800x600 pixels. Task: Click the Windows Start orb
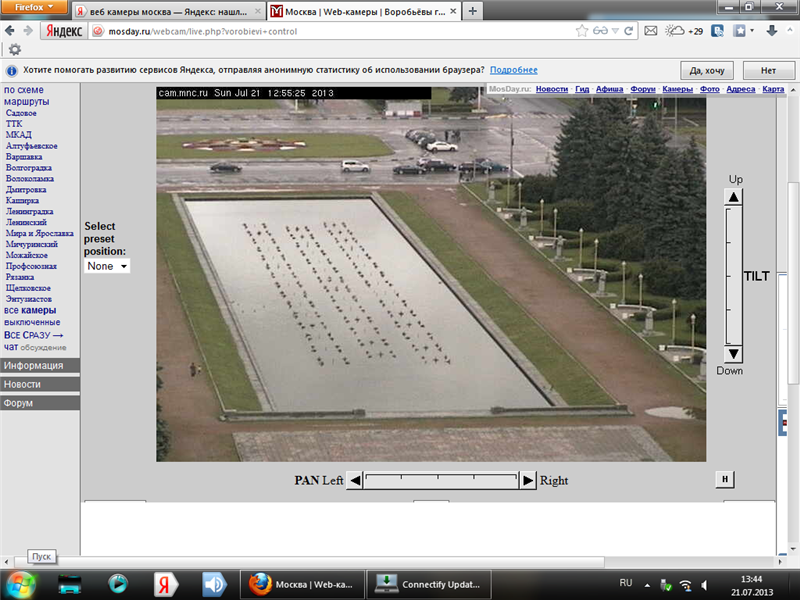pyautogui.click(x=19, y=585)
